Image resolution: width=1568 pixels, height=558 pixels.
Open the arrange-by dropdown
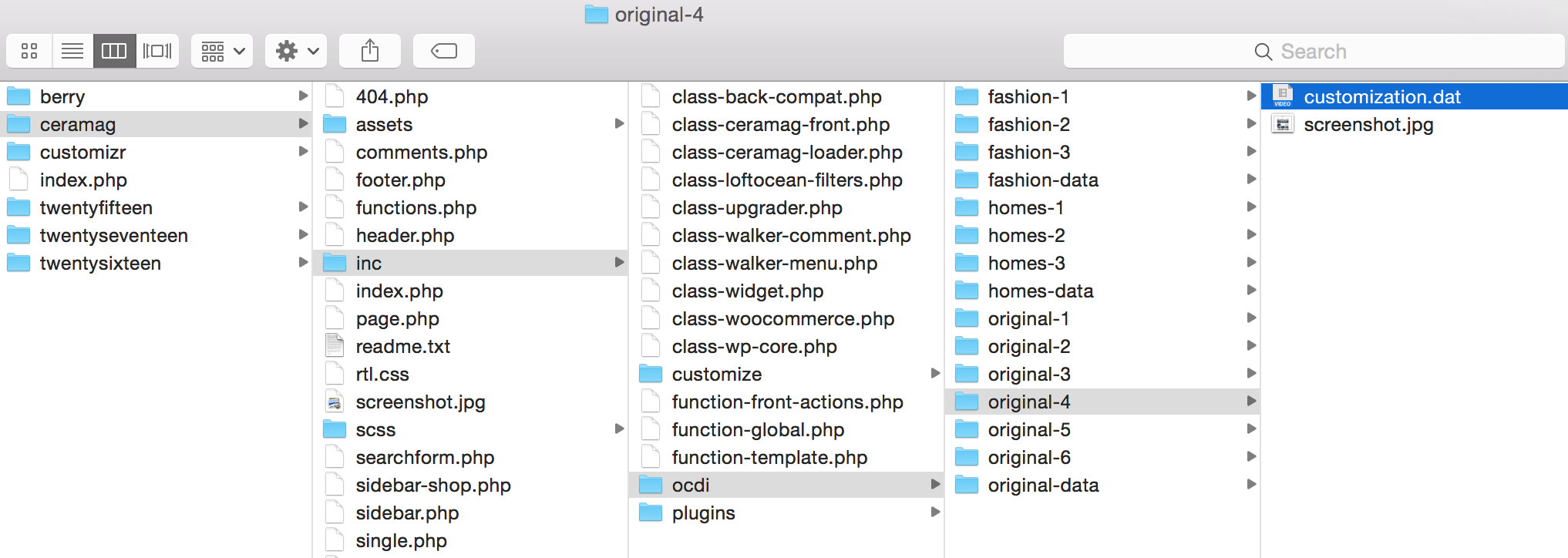pos(222,51)
